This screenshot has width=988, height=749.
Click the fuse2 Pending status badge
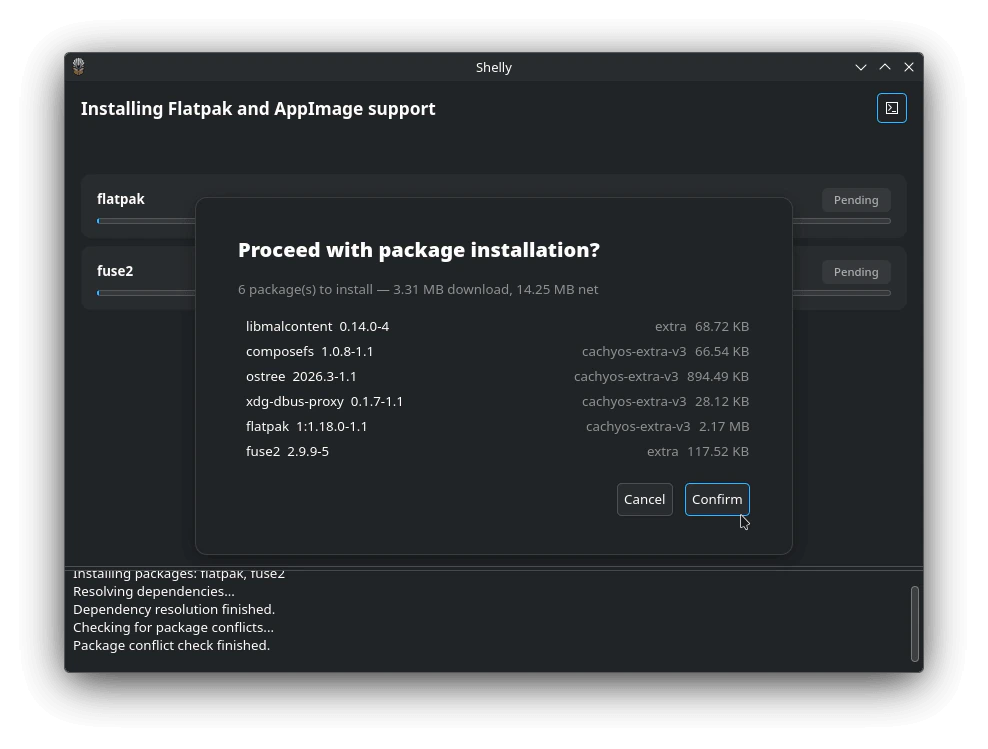(x=856, y=272)
